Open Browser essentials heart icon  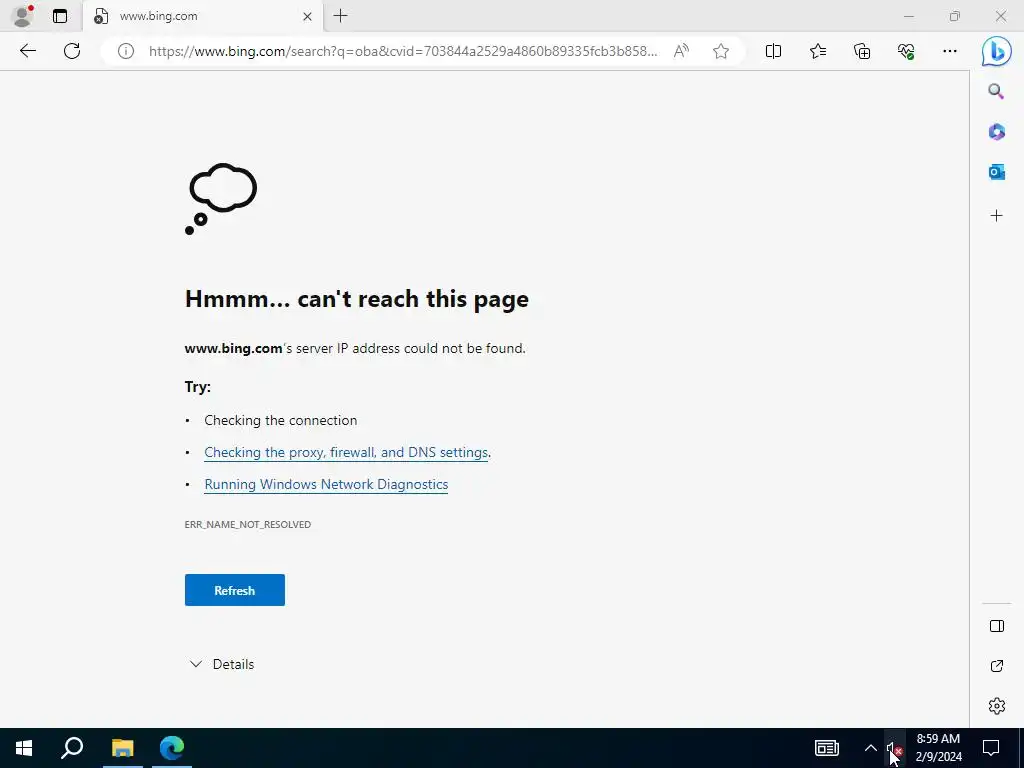tap(906, 51)
